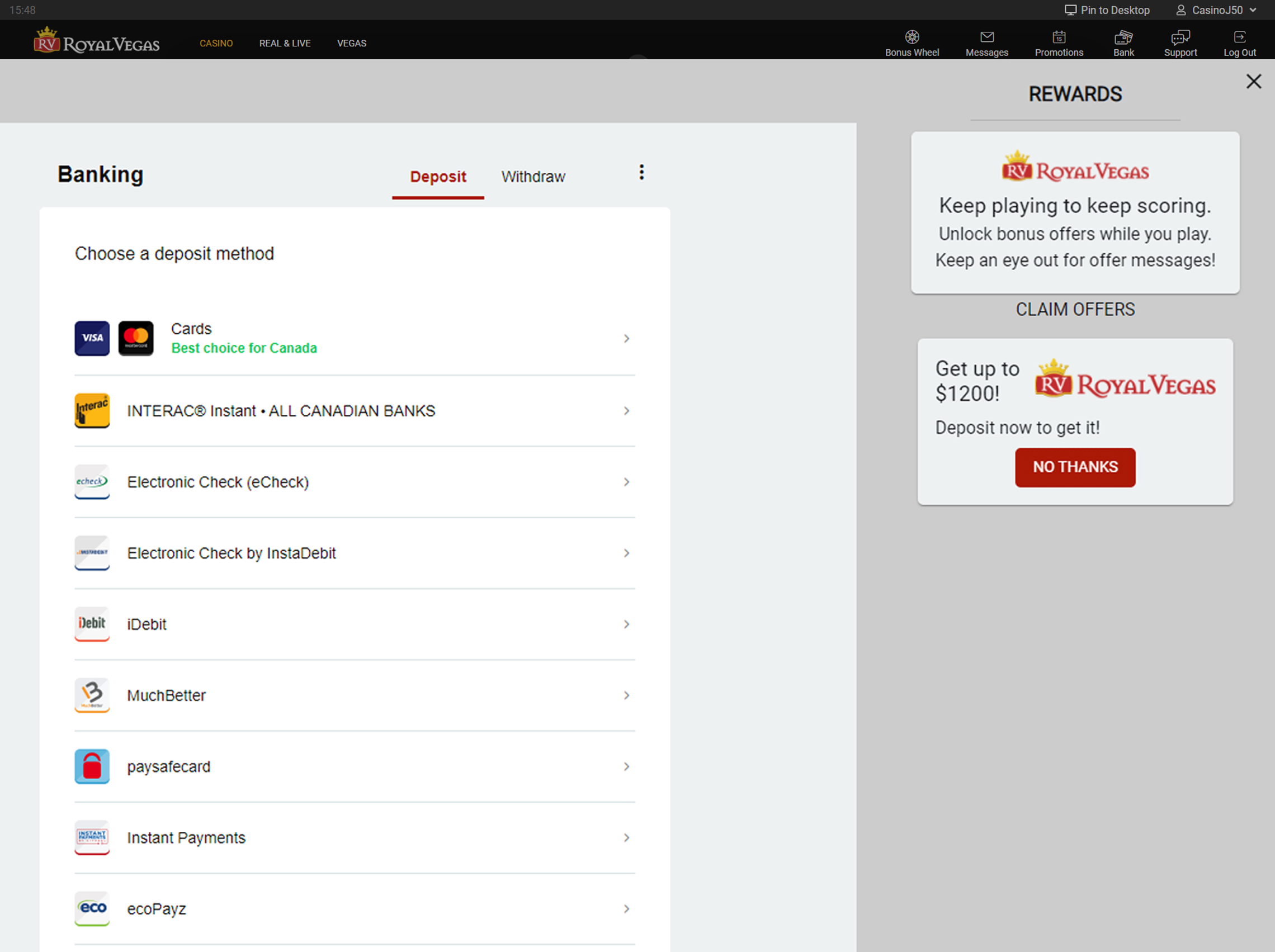Image resolution: width=1275 pixels, height=952 pixels.
Task: Expand the INTERAC Instant row chevron
Action: (x=626, y=411)
